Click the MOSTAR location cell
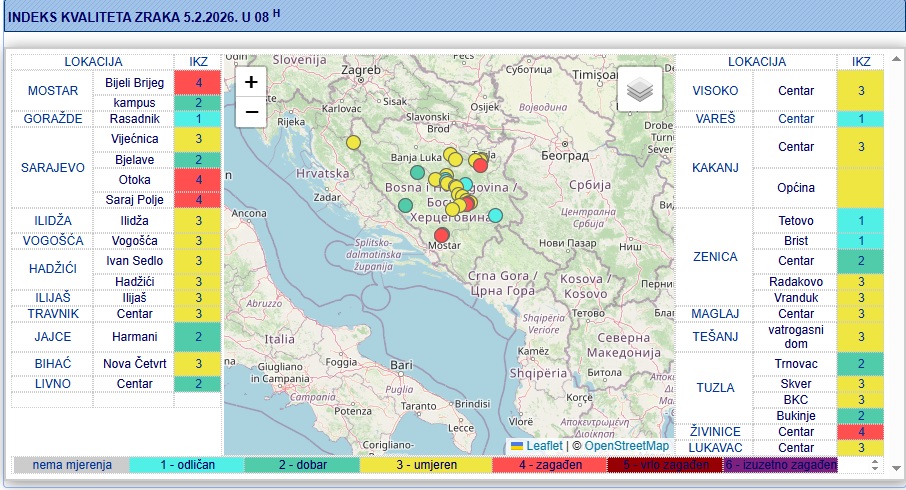Image resolution: width=906 pixels, height=490 pixels. (52, 91)
